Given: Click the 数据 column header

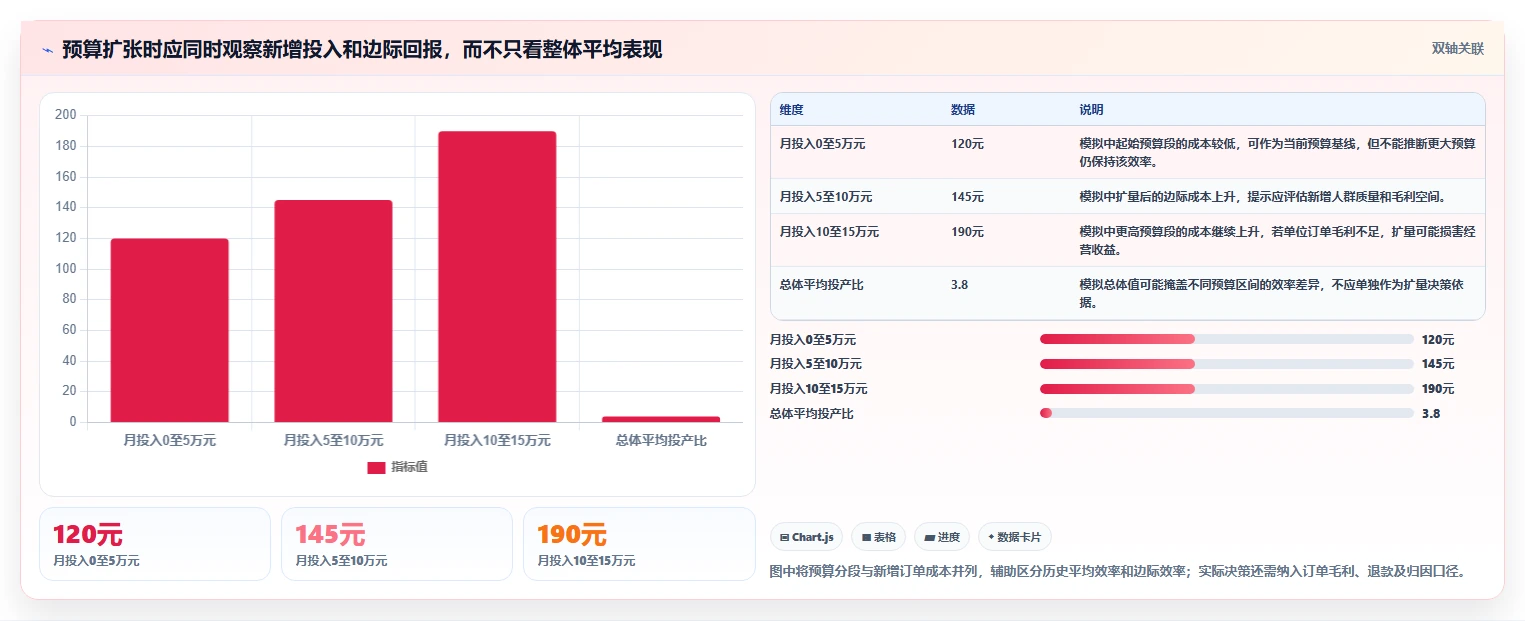Looking at the screenshot, I should [x=963, y=110].
